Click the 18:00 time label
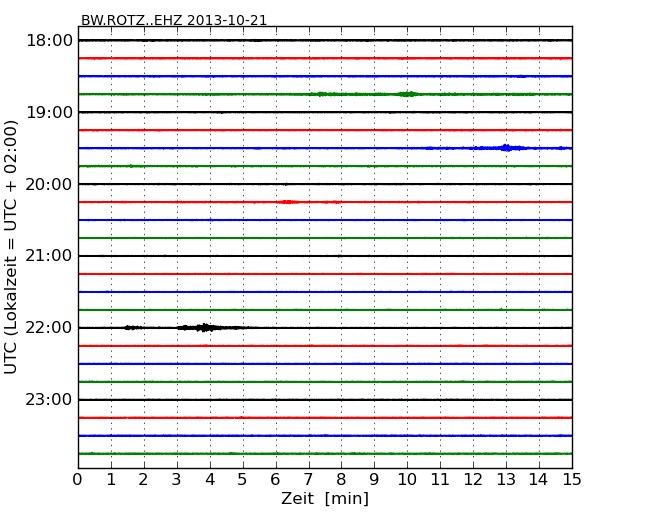Viewport: 650px width, 520px height. [49, 41]
